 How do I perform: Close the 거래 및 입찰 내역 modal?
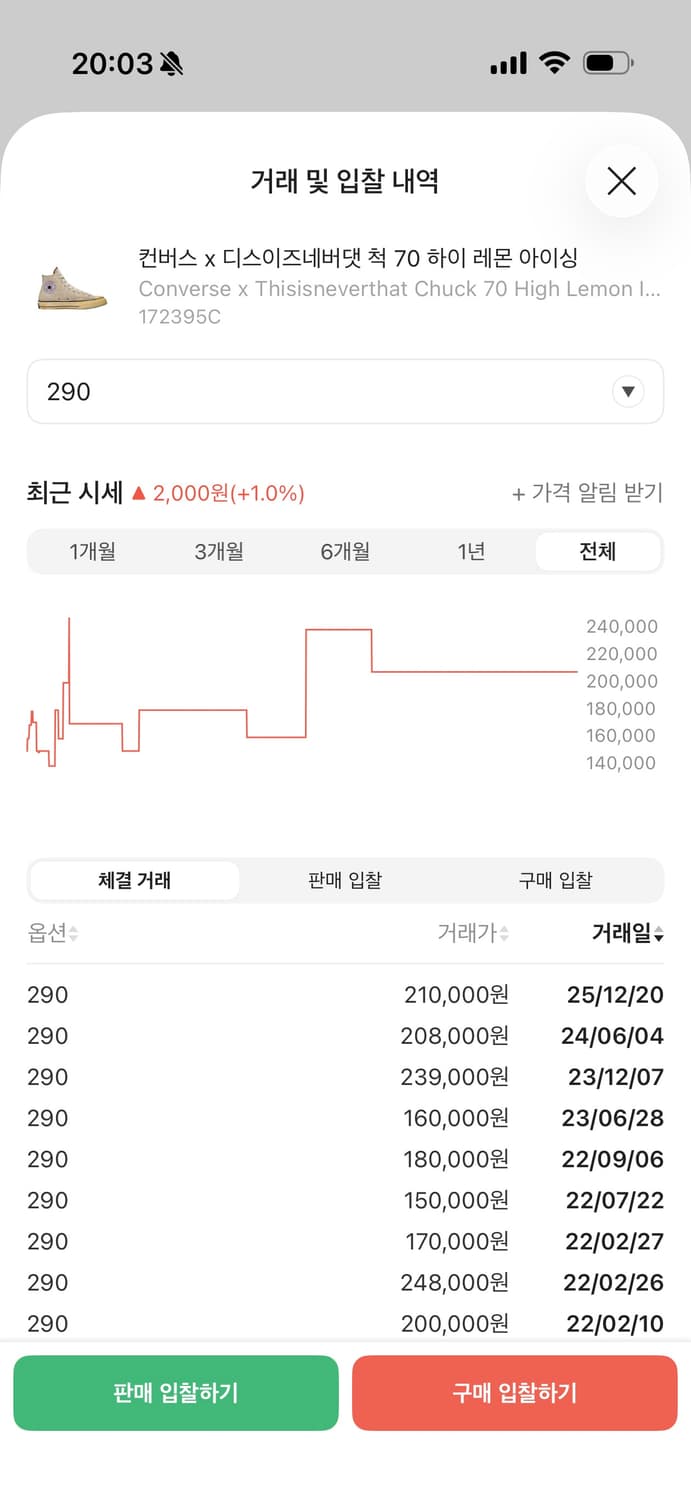click(621, 181)
